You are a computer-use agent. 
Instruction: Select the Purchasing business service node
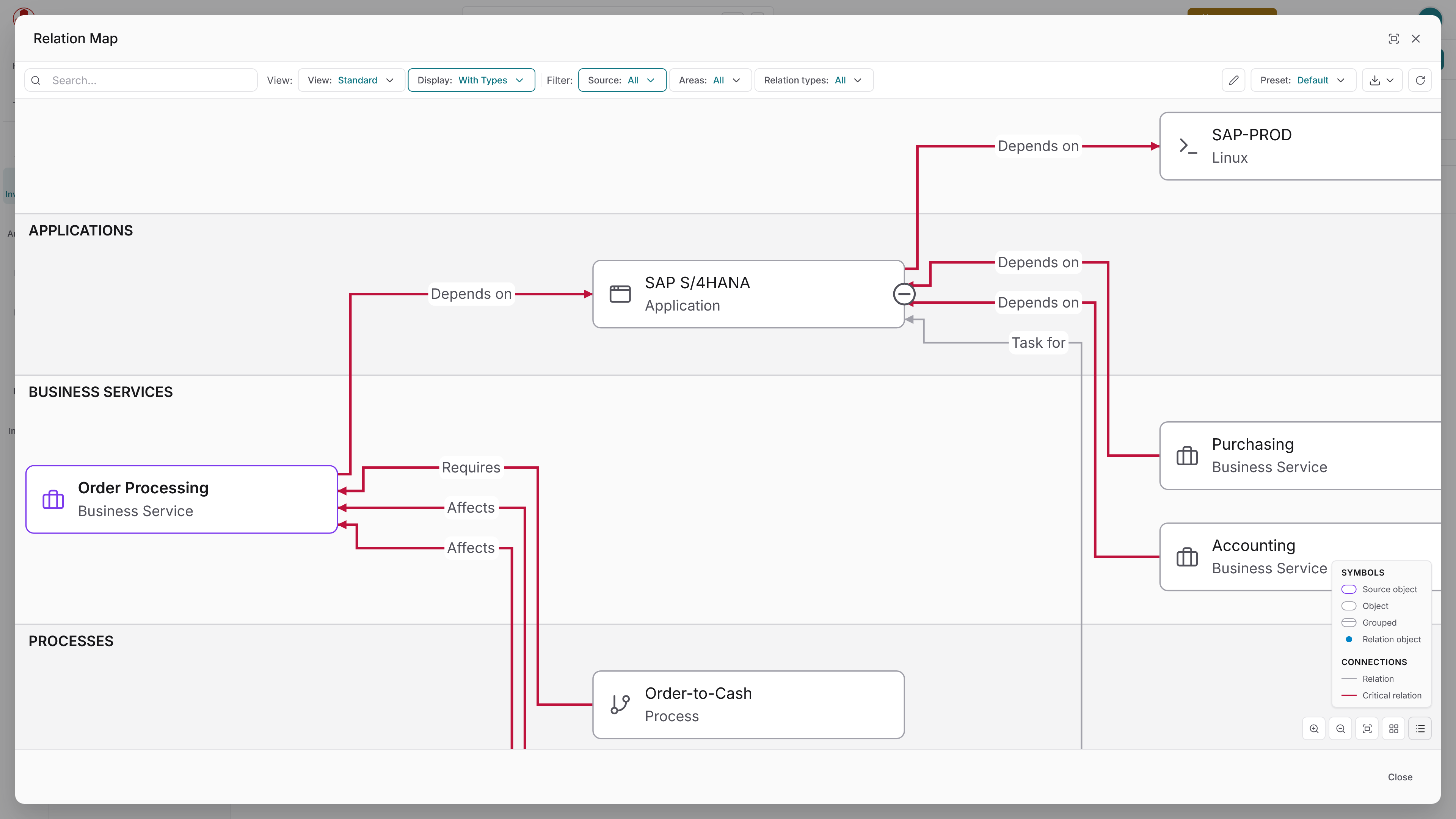(1300, 455)
